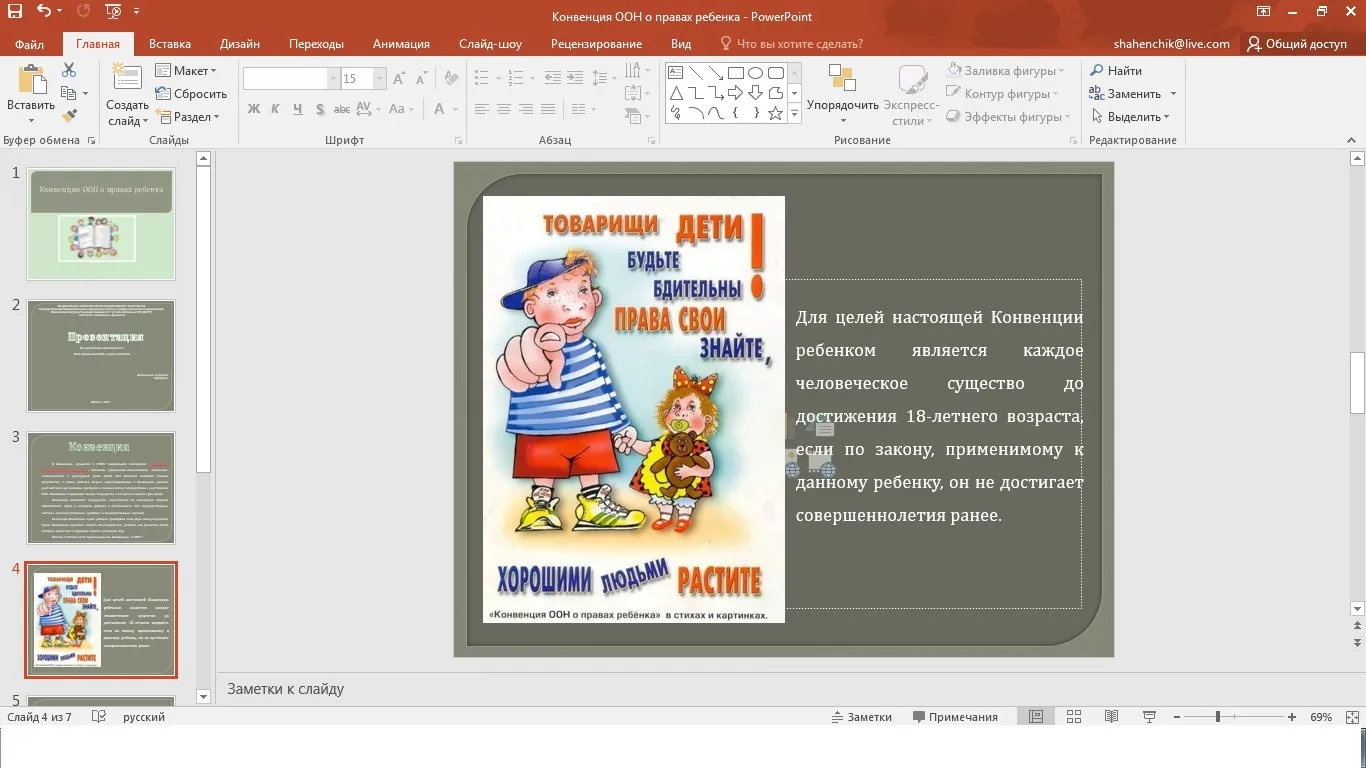
Task: Clear all text formatting
Action: click(451, 79)
